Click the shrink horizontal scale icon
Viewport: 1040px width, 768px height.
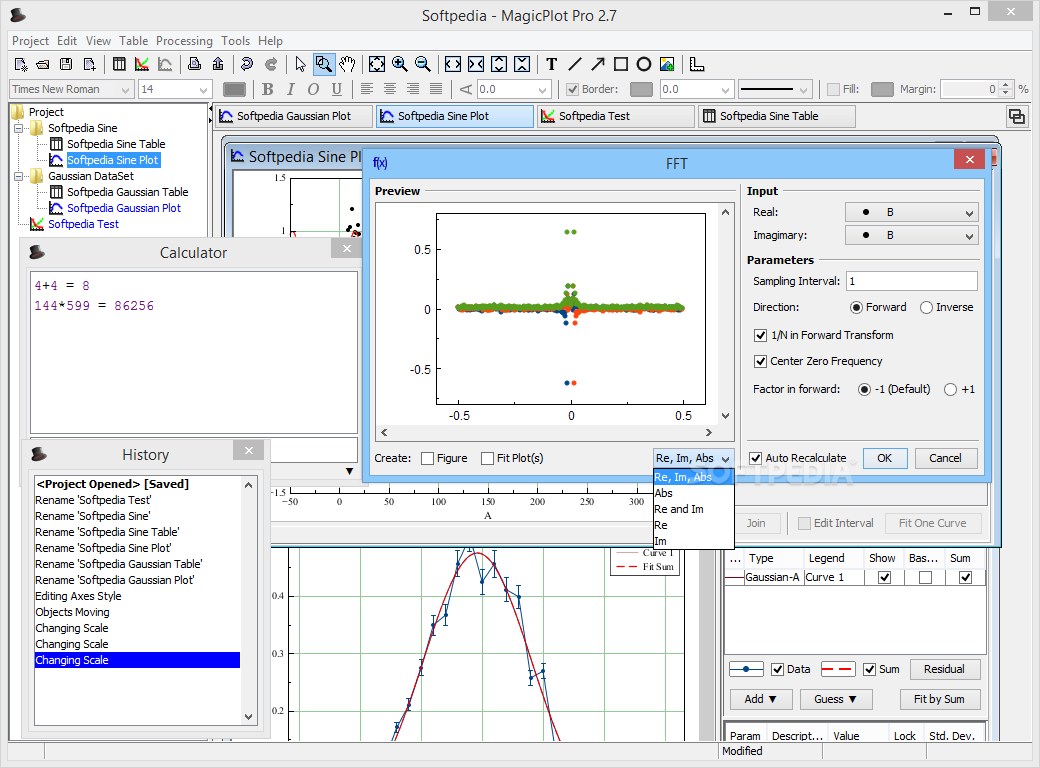(x=476, y=64)
